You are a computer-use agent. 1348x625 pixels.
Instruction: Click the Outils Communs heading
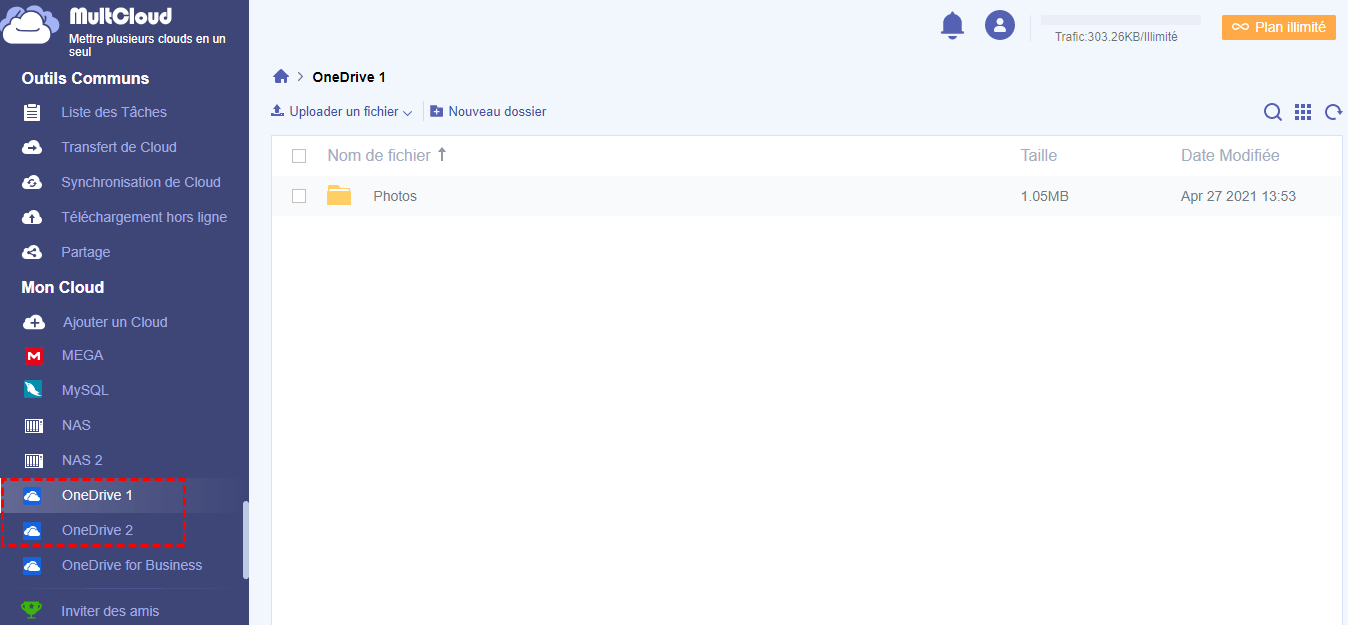[85, 78]
